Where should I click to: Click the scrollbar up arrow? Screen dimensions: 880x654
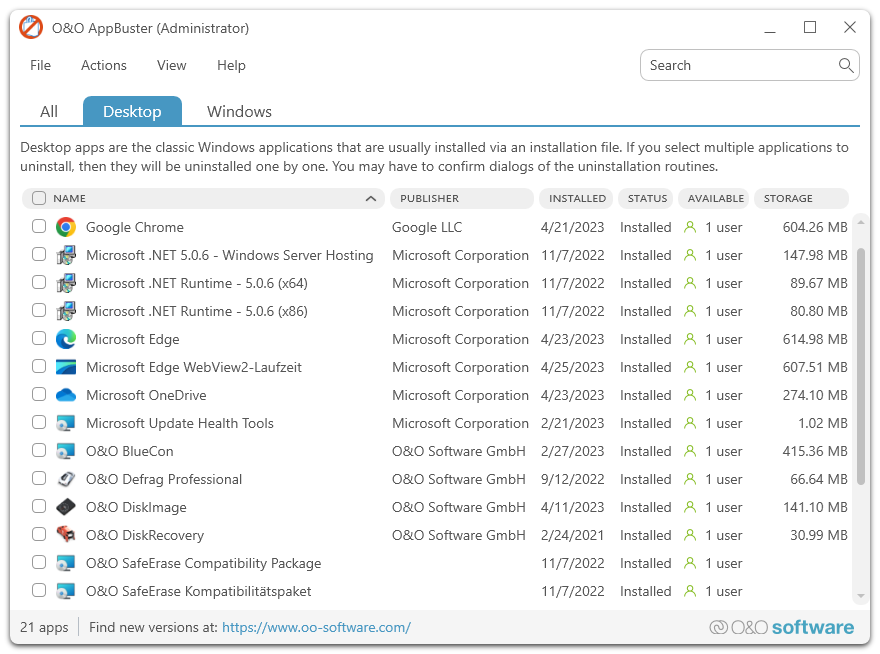click(x=861, y=223)
